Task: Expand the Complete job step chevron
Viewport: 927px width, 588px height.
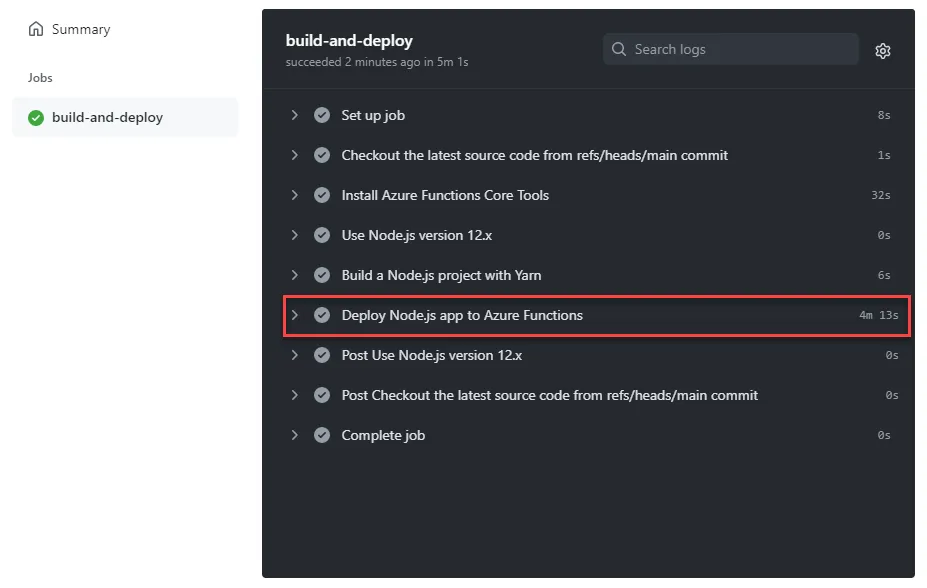Action: pos(294,435)
